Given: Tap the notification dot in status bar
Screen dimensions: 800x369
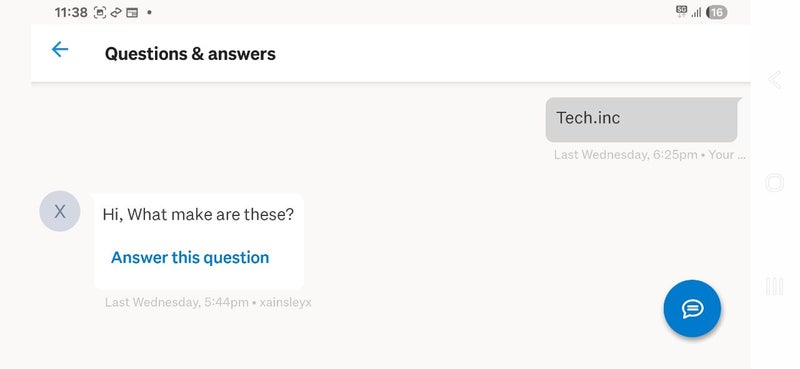Looking at the screenshot, I should tap(149, 13).
